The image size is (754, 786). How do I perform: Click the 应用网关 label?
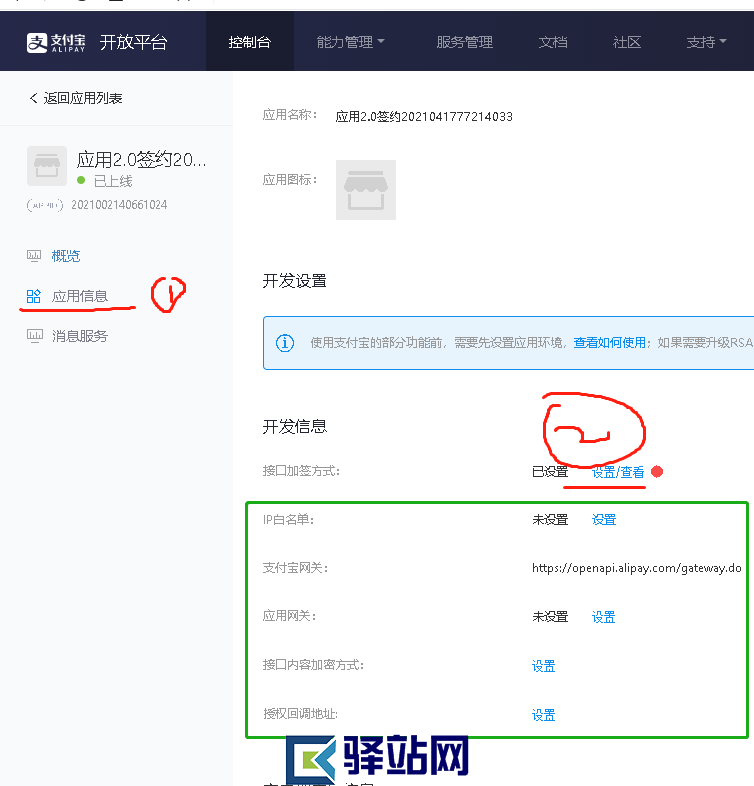click(289, 616)
